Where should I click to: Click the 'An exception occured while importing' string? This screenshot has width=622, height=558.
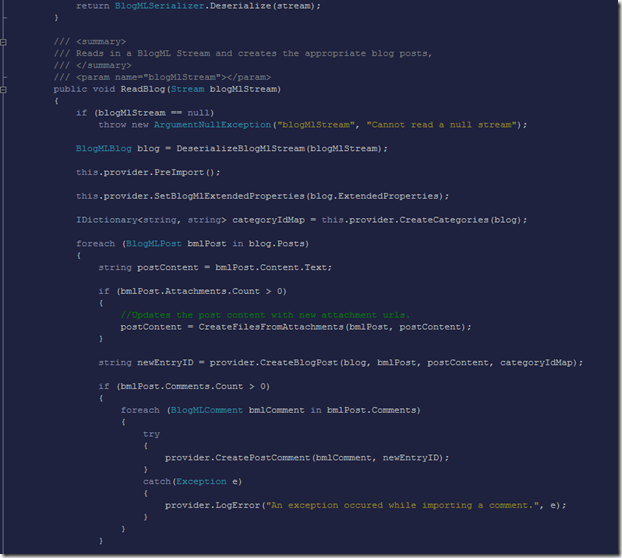coord(402,506)
